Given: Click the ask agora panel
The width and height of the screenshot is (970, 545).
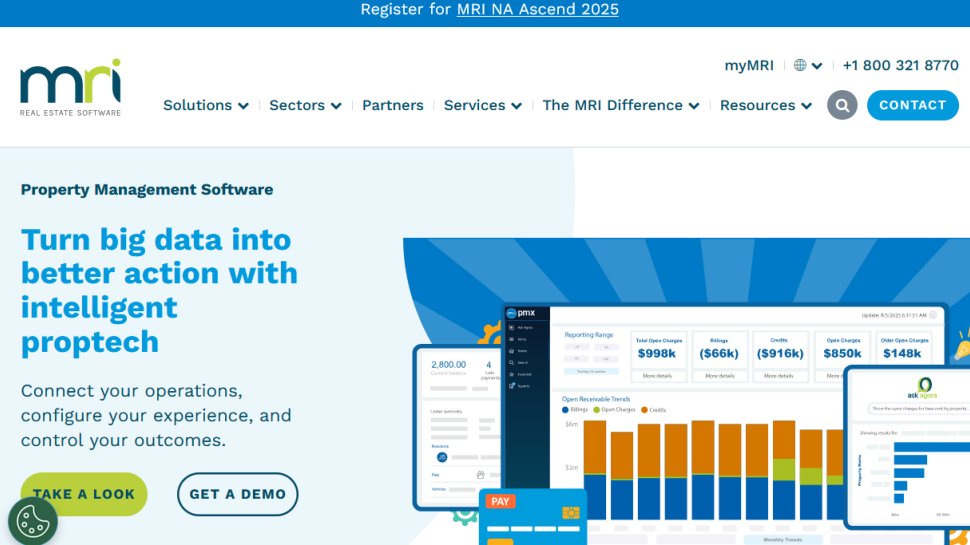Looking at the screenshot, I should [x=908, y=445].
